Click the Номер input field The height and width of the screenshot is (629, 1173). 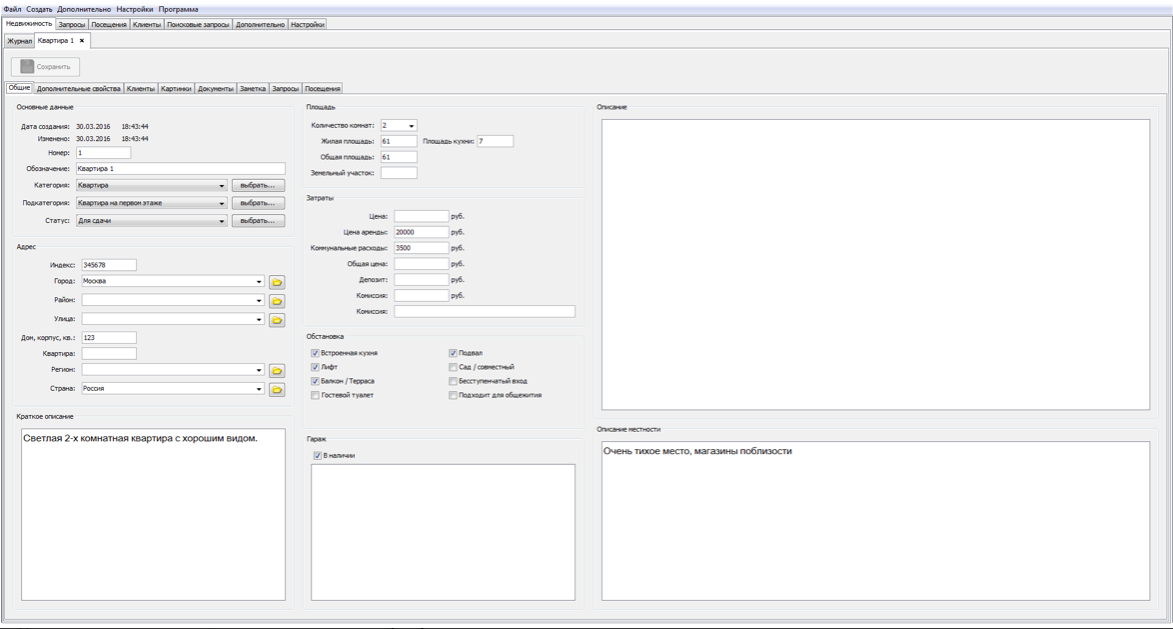(103, 153)
